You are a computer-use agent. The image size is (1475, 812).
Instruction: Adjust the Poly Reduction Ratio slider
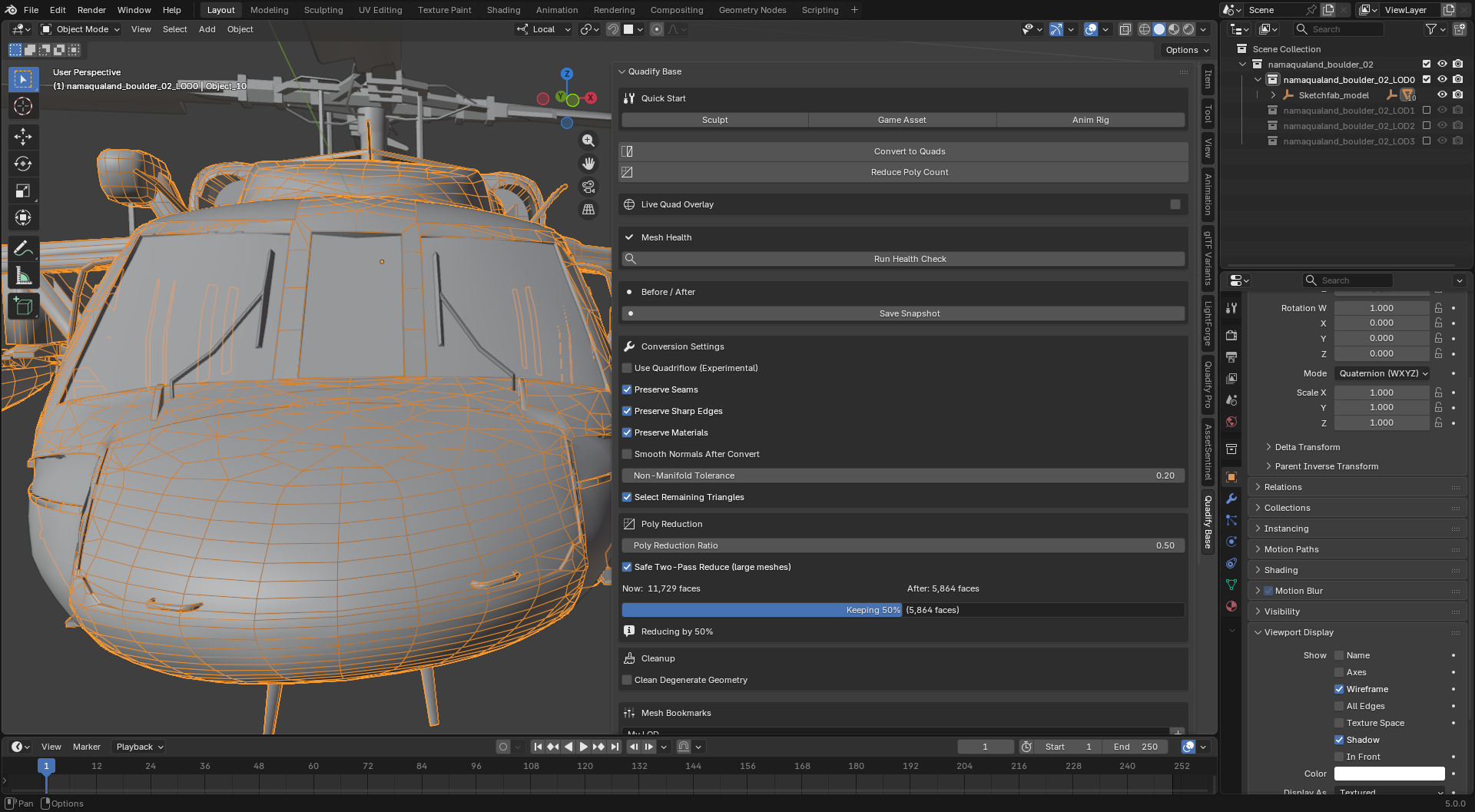pyautogui.click(x=903, y=545)
